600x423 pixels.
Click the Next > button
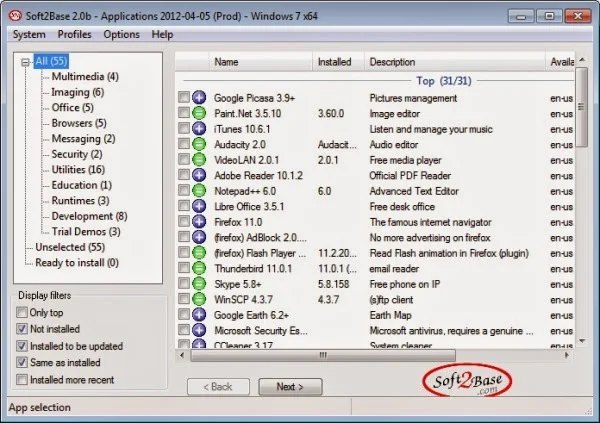click(x=290, y=387)
